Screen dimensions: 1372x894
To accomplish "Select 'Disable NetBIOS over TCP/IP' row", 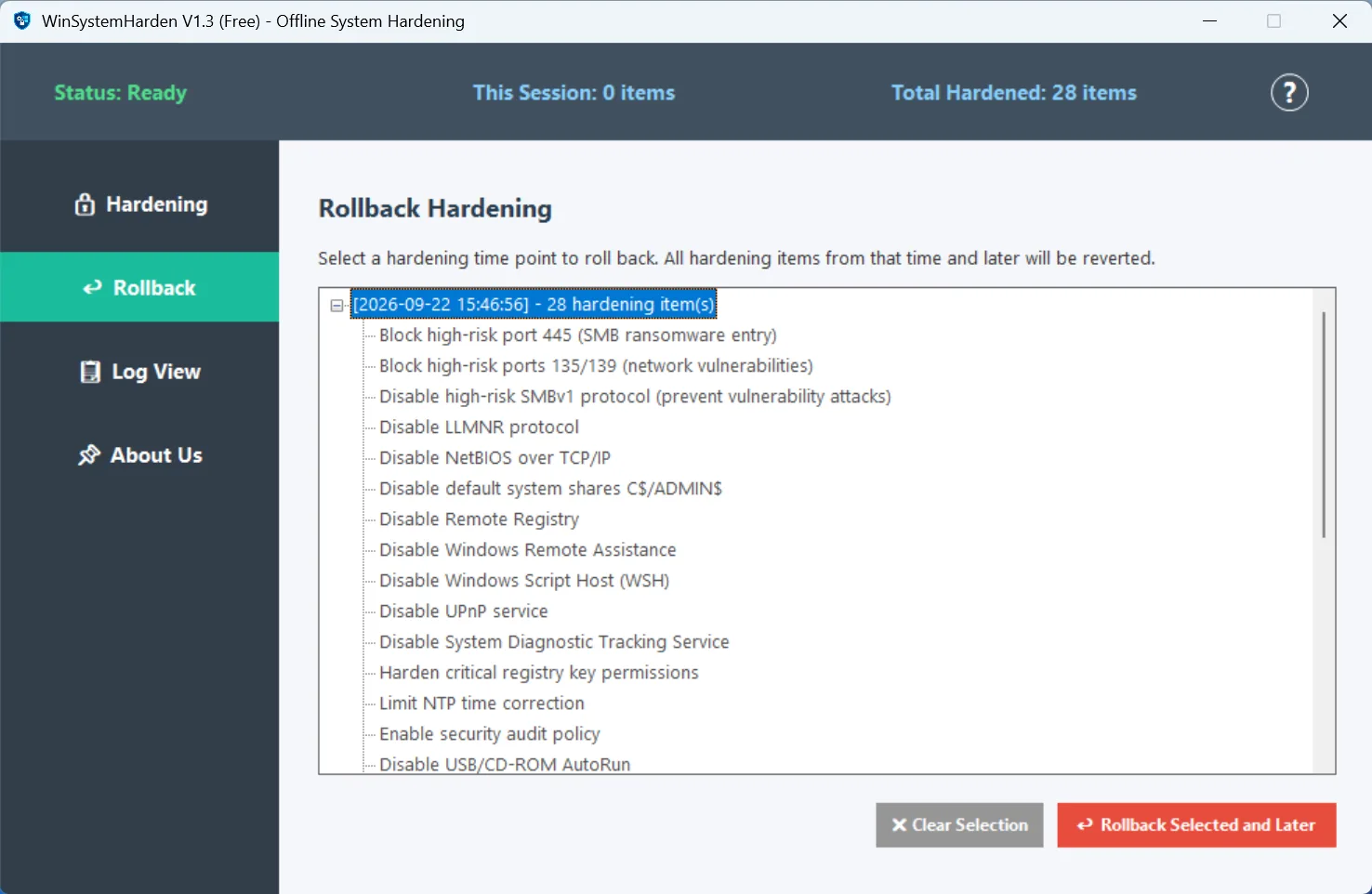I will pyautogui.click(x=495, y=457).
